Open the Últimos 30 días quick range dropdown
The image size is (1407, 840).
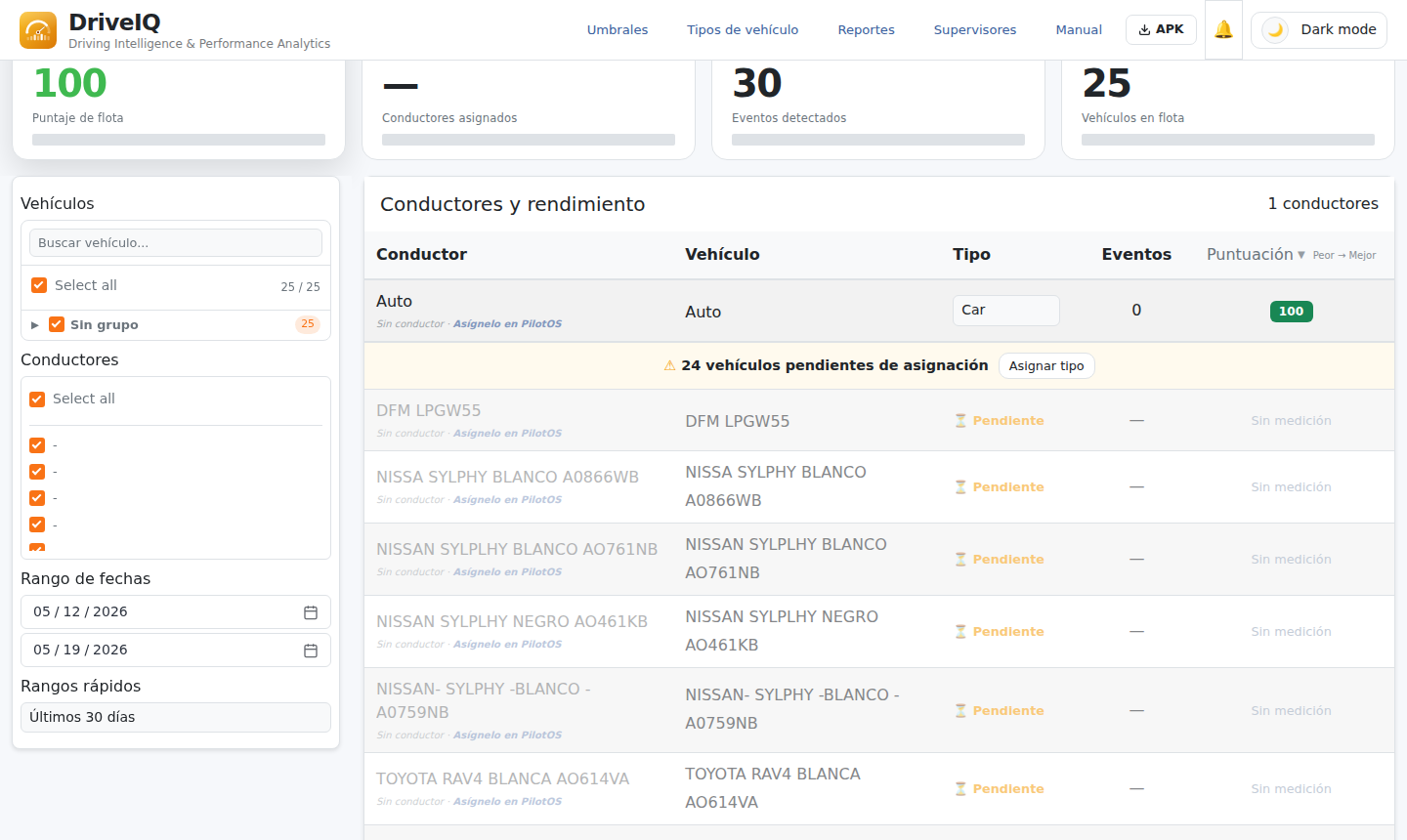(176, 717)
